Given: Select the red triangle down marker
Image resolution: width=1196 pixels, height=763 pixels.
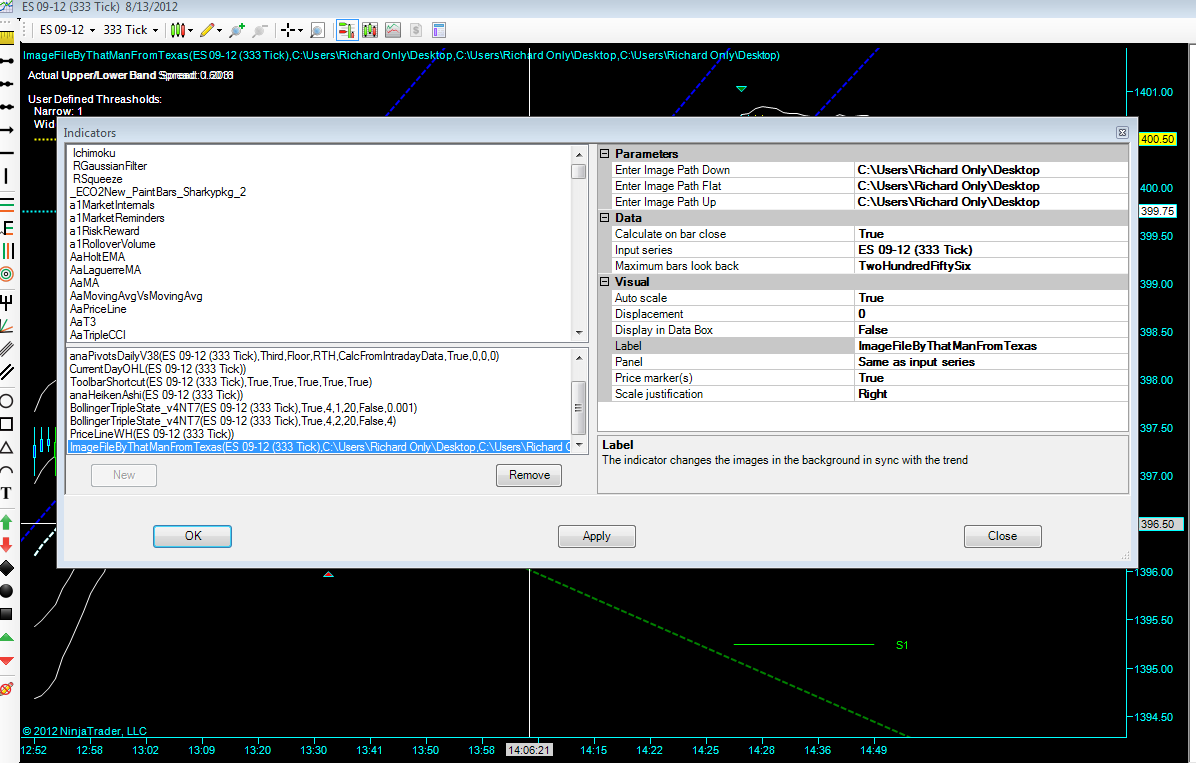Looking at the screenshot, I should pyautogui.click(x=7, y=661).
